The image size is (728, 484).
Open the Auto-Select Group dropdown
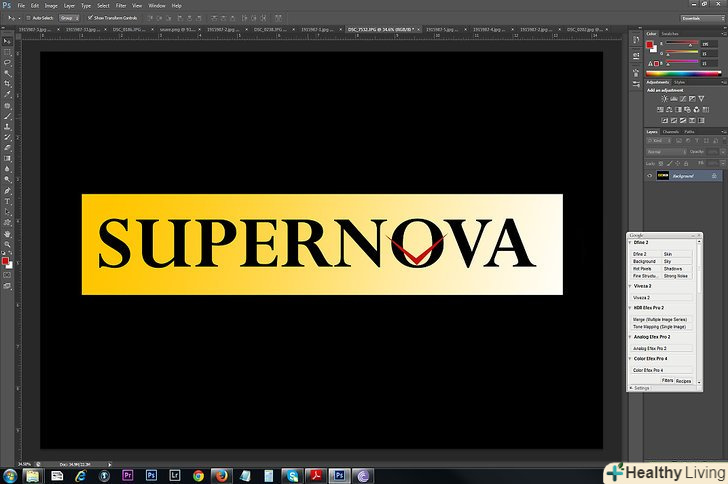(x=69, y=17)
